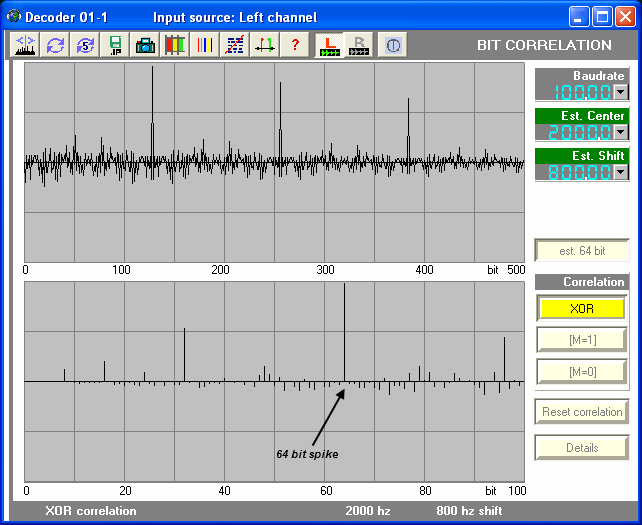
Task: Click the Reset correlation button
Action: (x=581, y=412)
